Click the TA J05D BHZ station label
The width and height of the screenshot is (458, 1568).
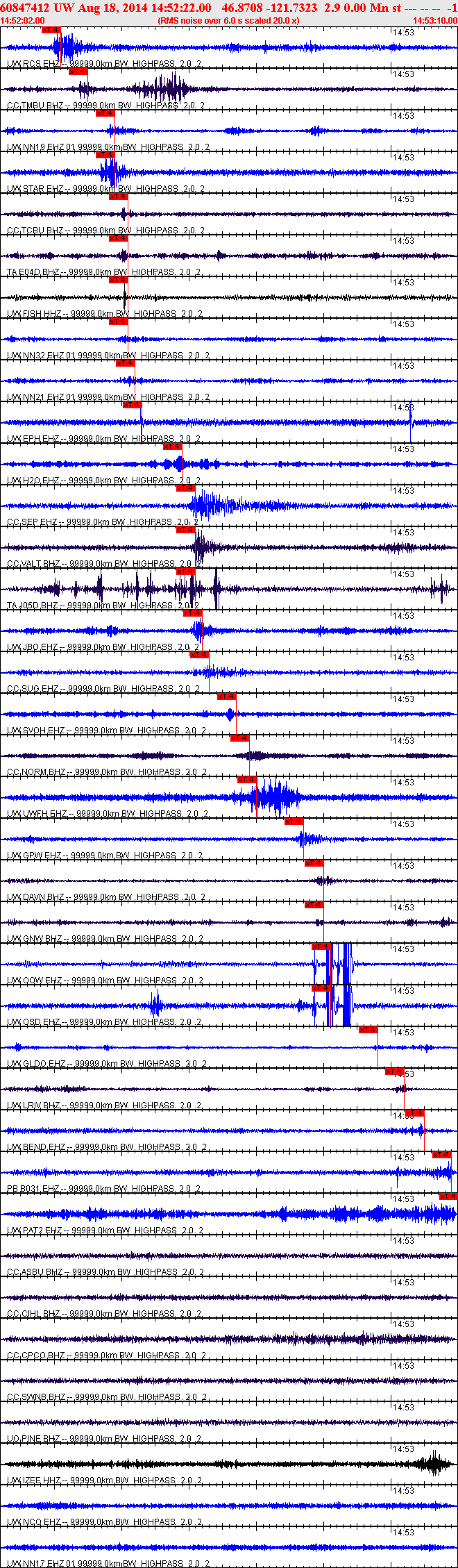33,606
